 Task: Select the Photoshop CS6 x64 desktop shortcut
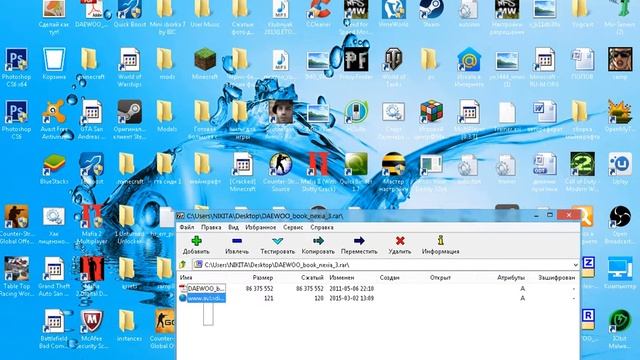16,67
